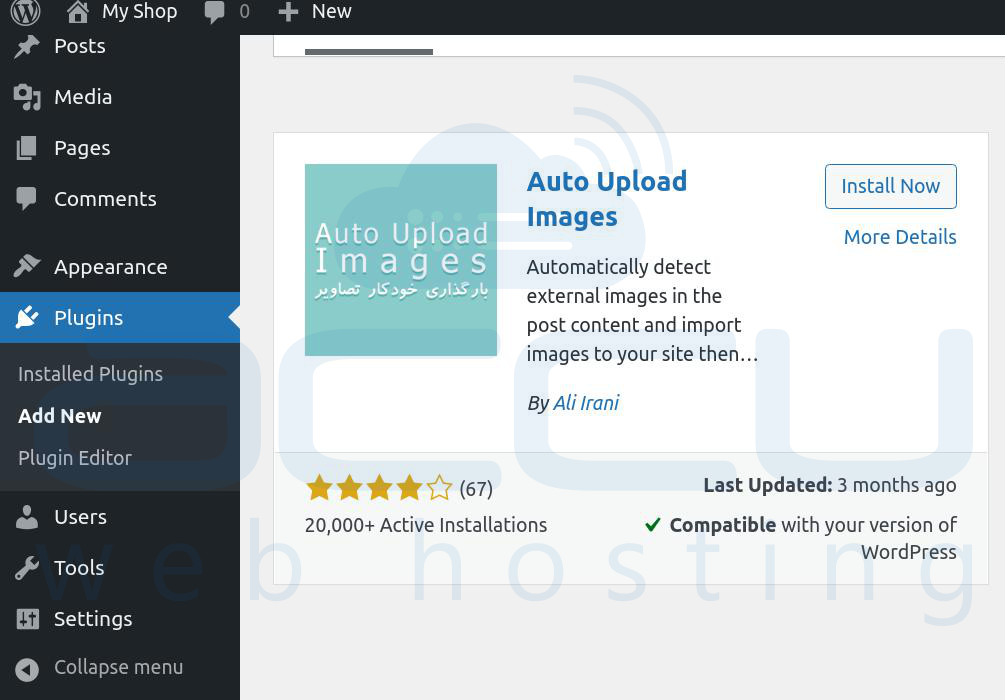Click Last Updated 3 months ago text
The height and width of the screenshot is (700, 1005).
point(829,485)
